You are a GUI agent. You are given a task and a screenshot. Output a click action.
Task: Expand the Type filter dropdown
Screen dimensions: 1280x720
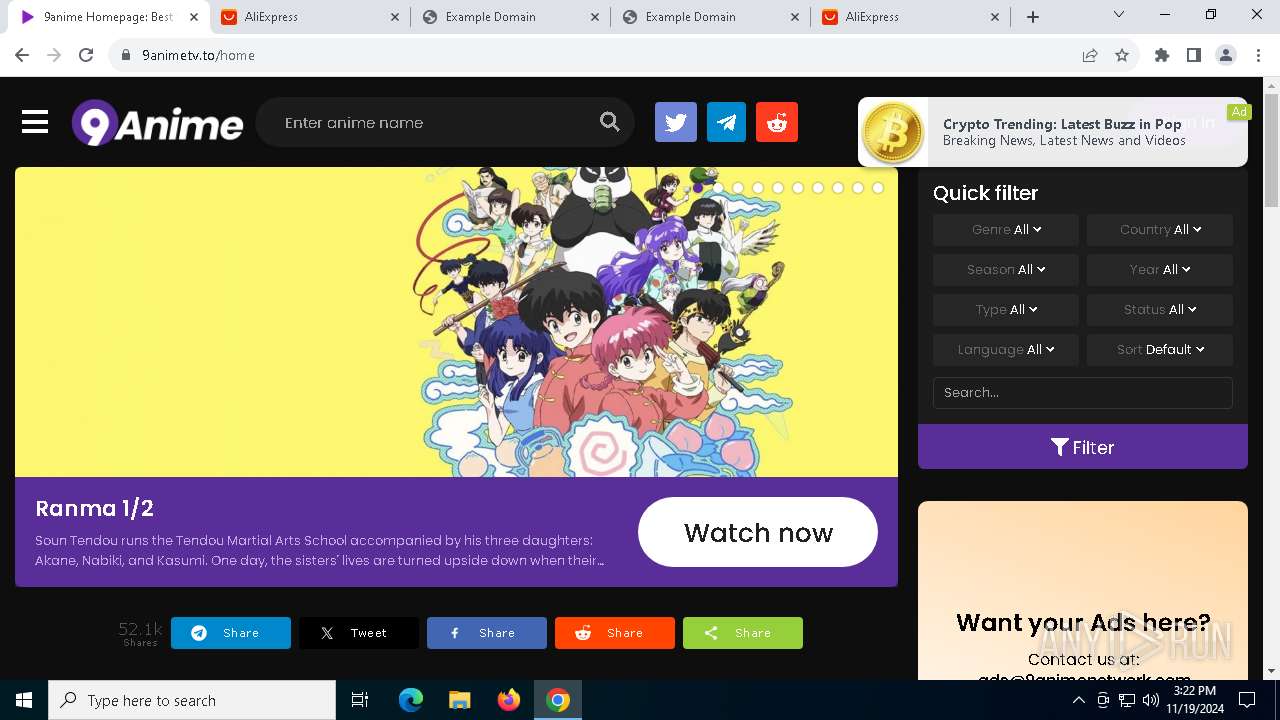click(1006, 309)
